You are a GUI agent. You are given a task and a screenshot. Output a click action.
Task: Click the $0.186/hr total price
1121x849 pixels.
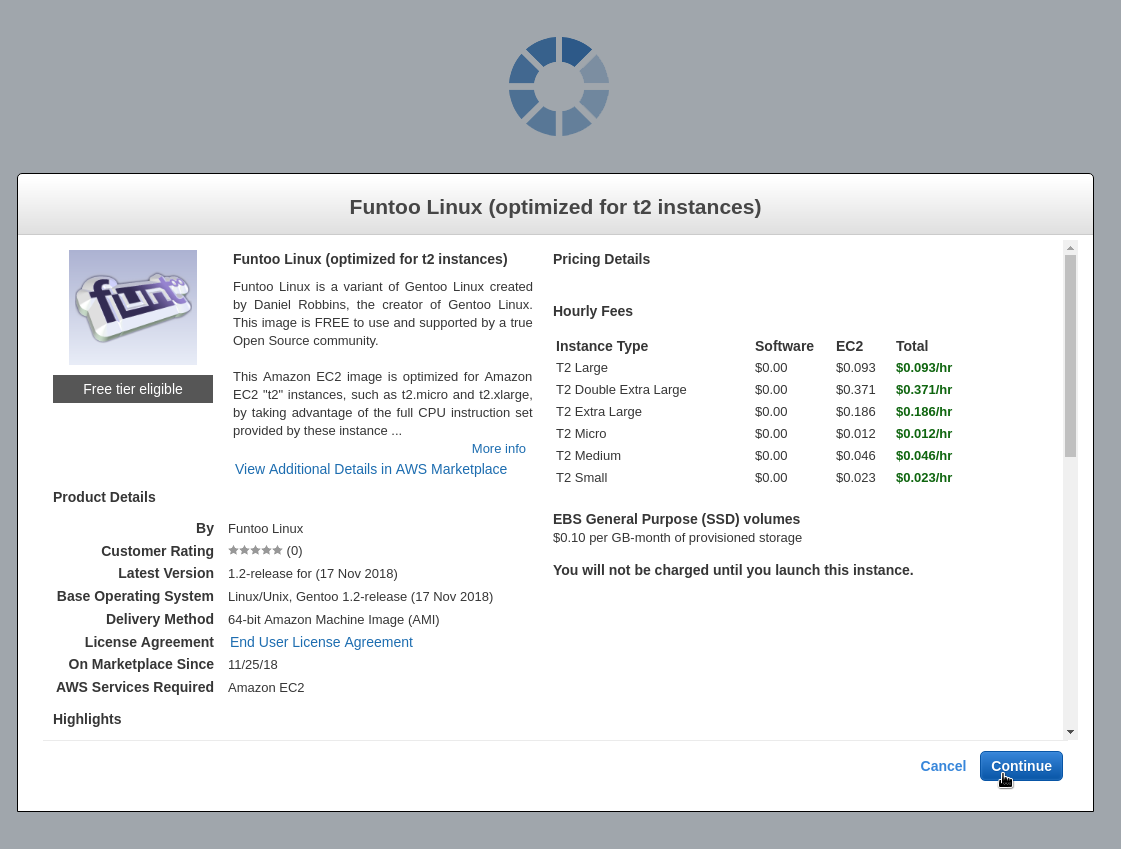(924, 412)
